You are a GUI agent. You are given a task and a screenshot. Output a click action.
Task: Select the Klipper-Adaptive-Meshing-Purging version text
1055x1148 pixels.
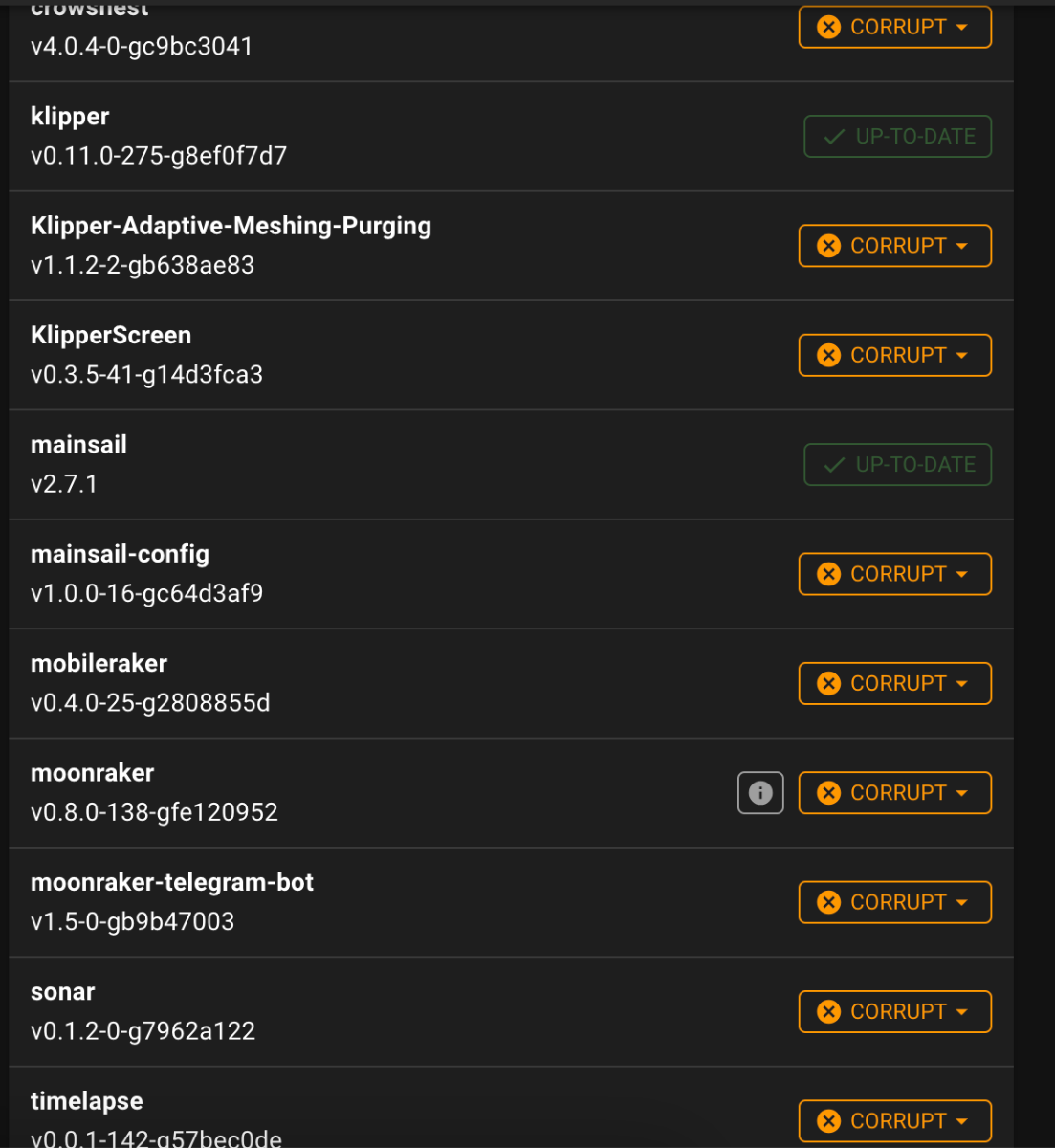tap(143, 265)
